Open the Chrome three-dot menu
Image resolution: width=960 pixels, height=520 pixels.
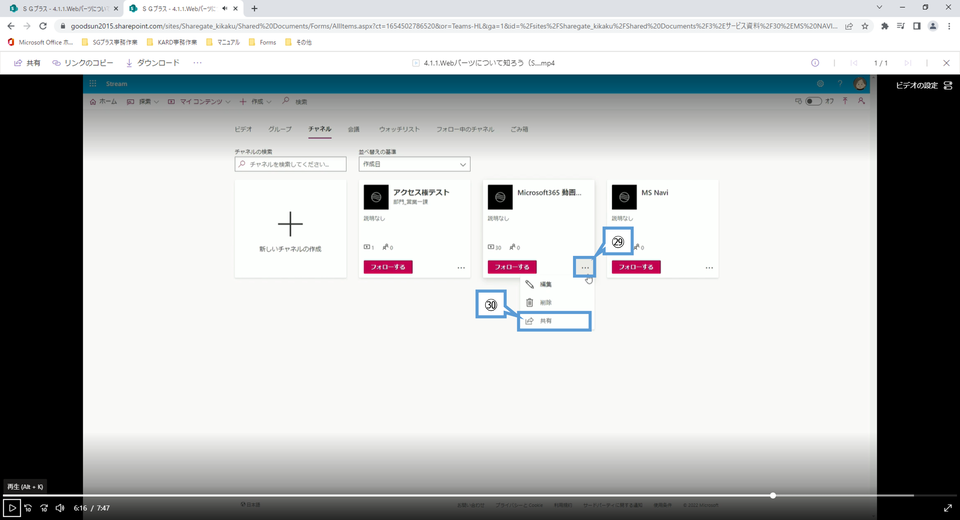[949, 26]
